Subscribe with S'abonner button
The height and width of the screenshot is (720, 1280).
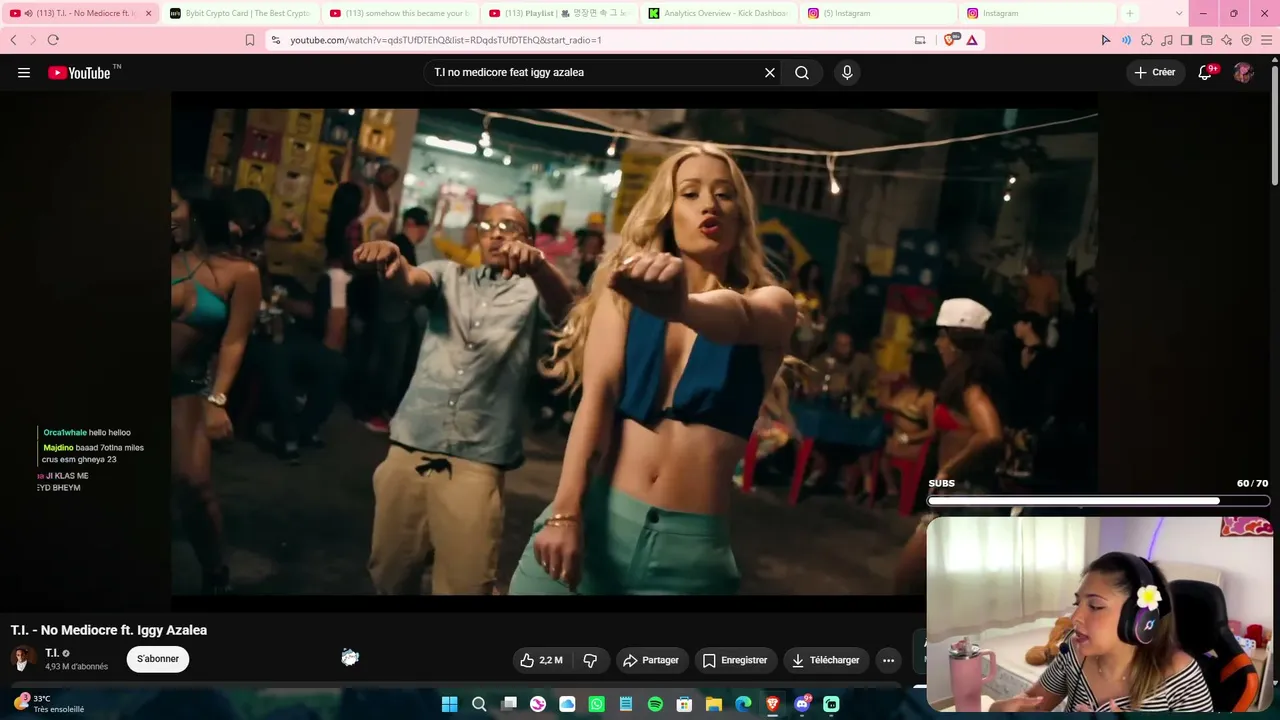tap(158, 659)
